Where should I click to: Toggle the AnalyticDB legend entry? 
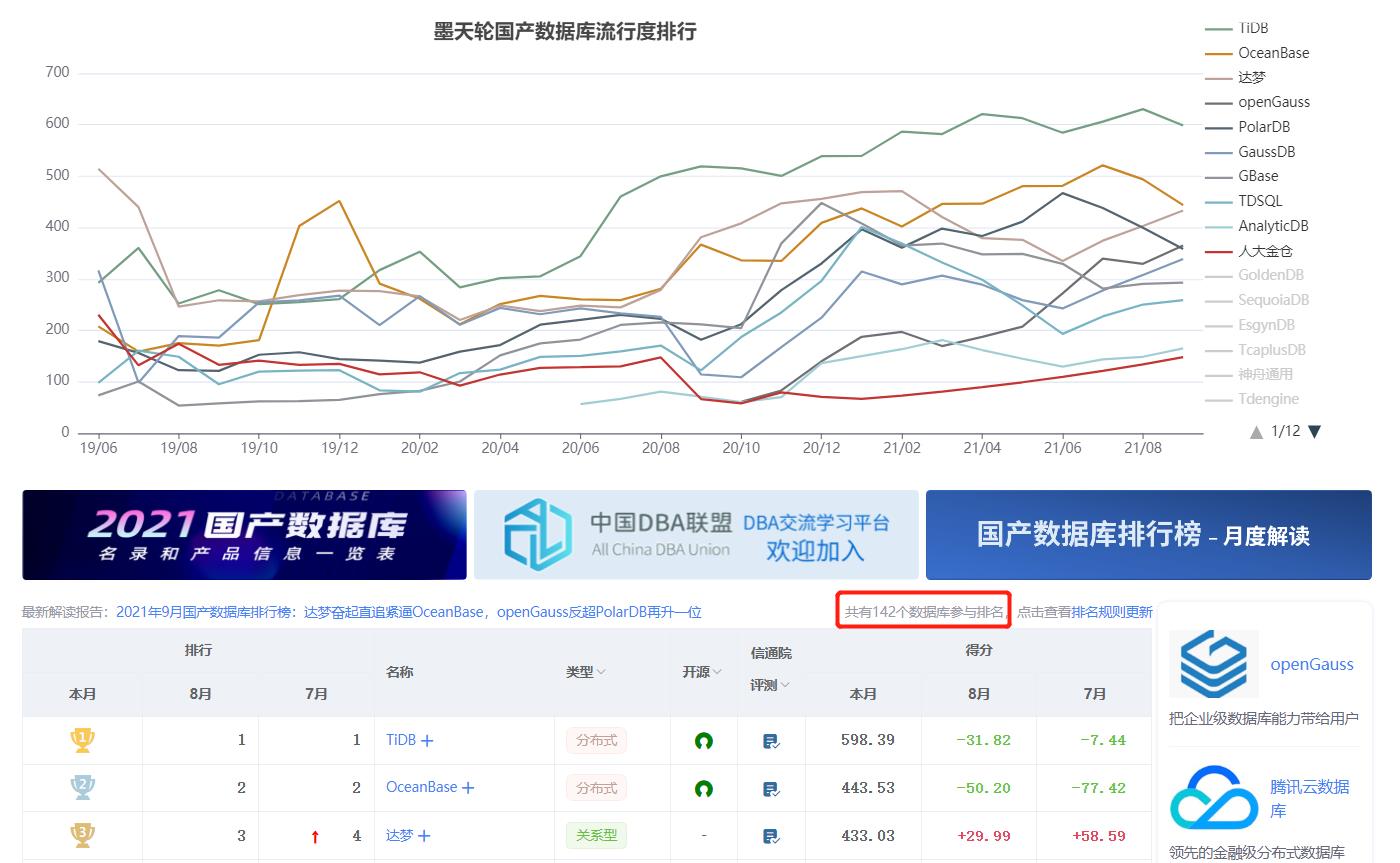click(x=1257, y=226)
